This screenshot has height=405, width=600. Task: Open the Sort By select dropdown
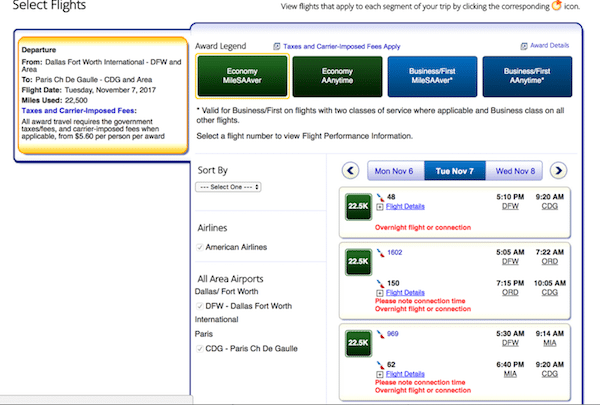tap(228, 187)
